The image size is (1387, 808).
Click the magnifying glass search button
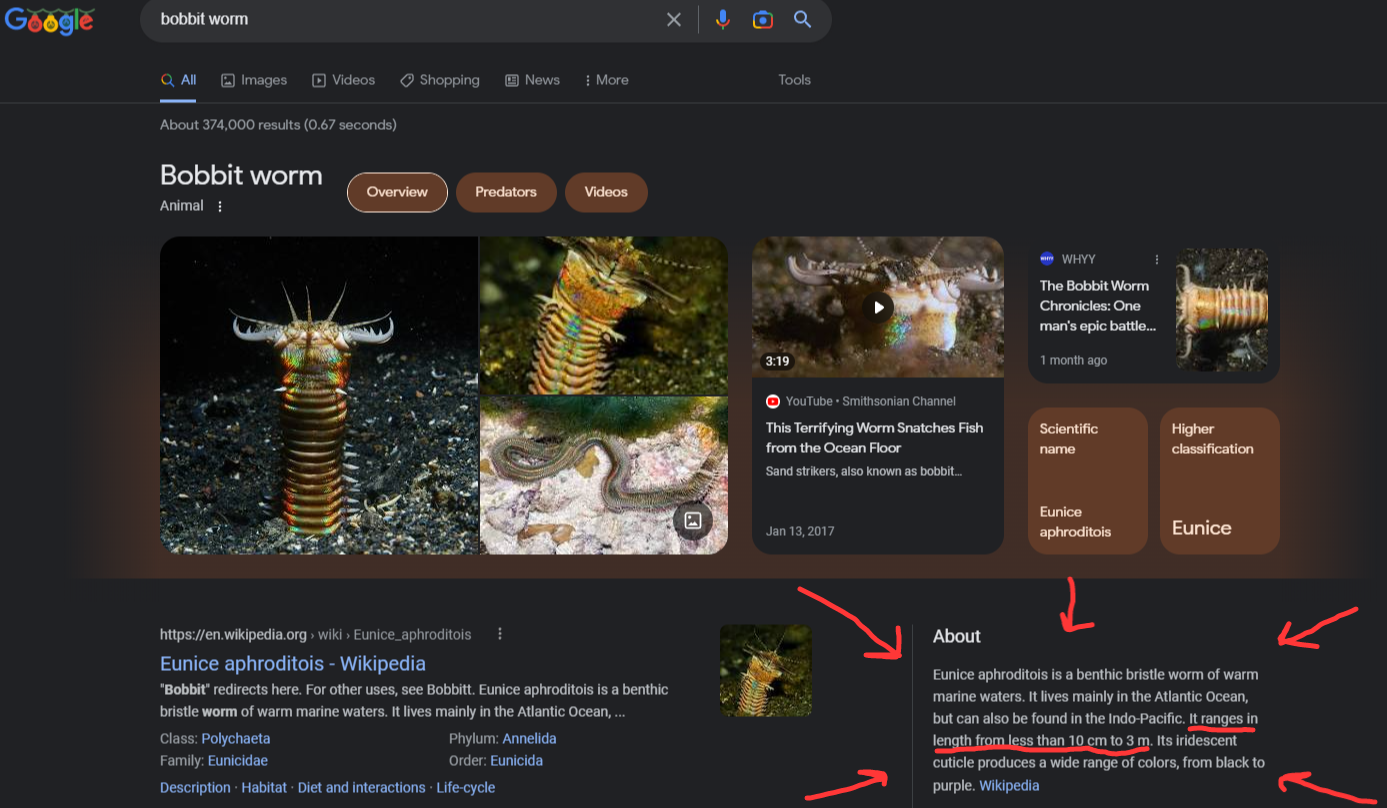pyautogui.click(x=802, y=19)
